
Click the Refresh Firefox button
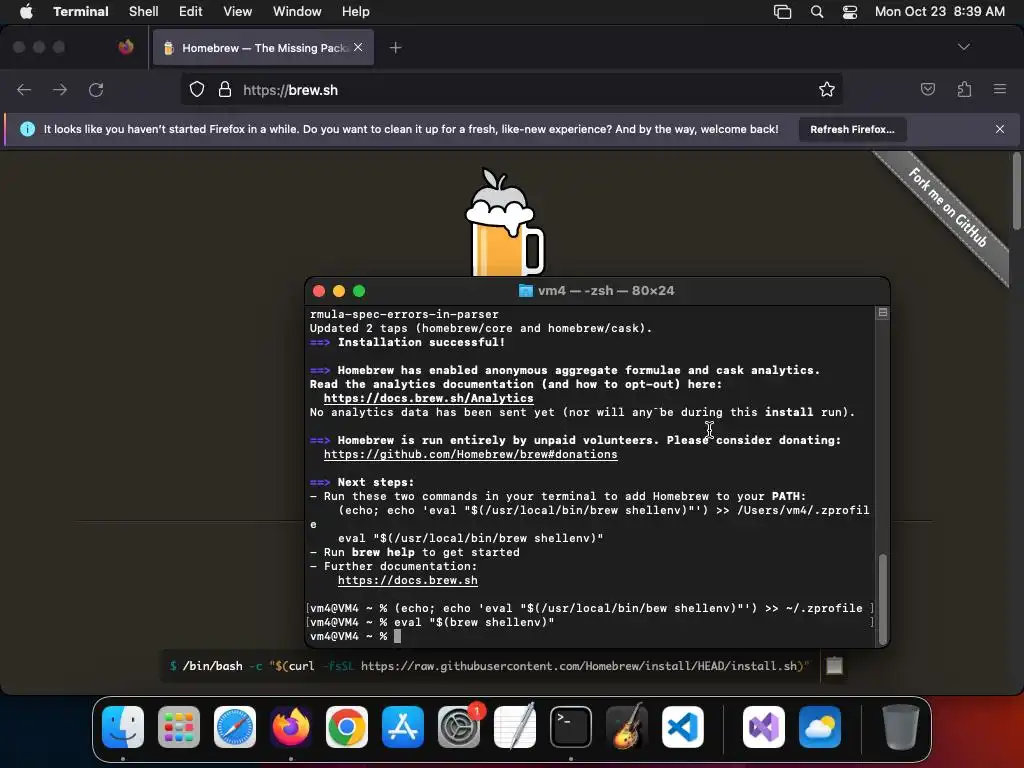pyautogui.click(x=852, y=129)
